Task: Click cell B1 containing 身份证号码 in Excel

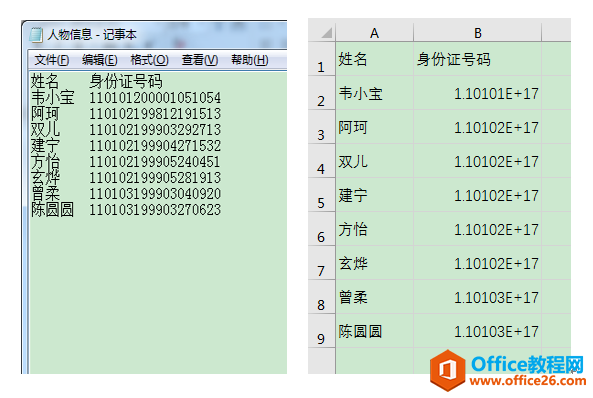Action: (x=478, y=59)
